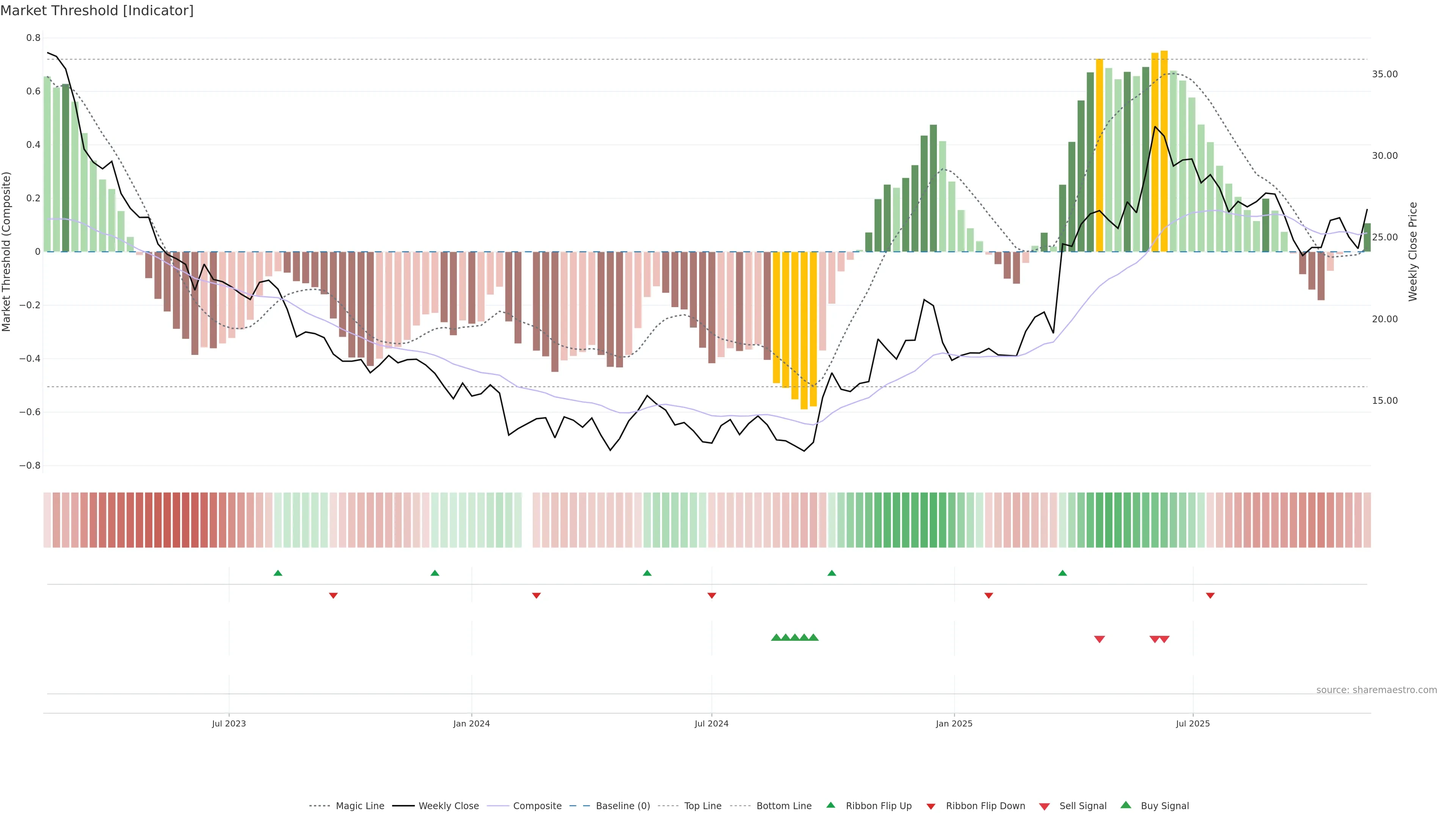Click the Buy Signal legend marker
Image resolution: width=1456 pixels, height=819 pixels.
point(1126,805)
